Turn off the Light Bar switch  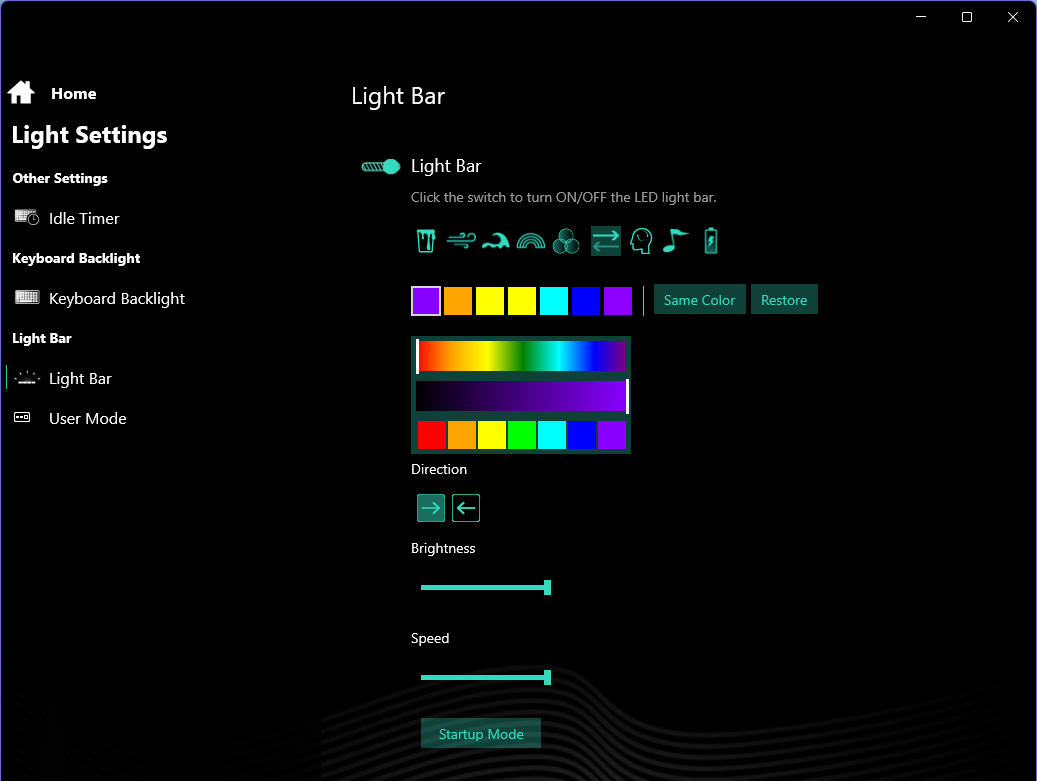(x=380, y=167)
